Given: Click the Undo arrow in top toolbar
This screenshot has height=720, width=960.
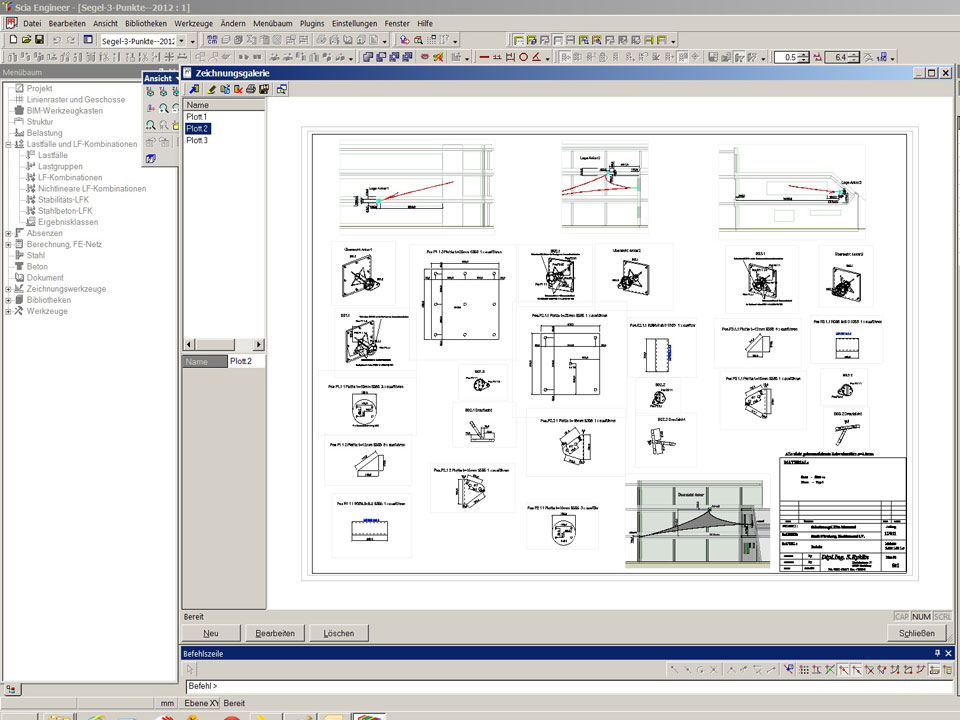Looking at the screenshot, I should point(57,40).
